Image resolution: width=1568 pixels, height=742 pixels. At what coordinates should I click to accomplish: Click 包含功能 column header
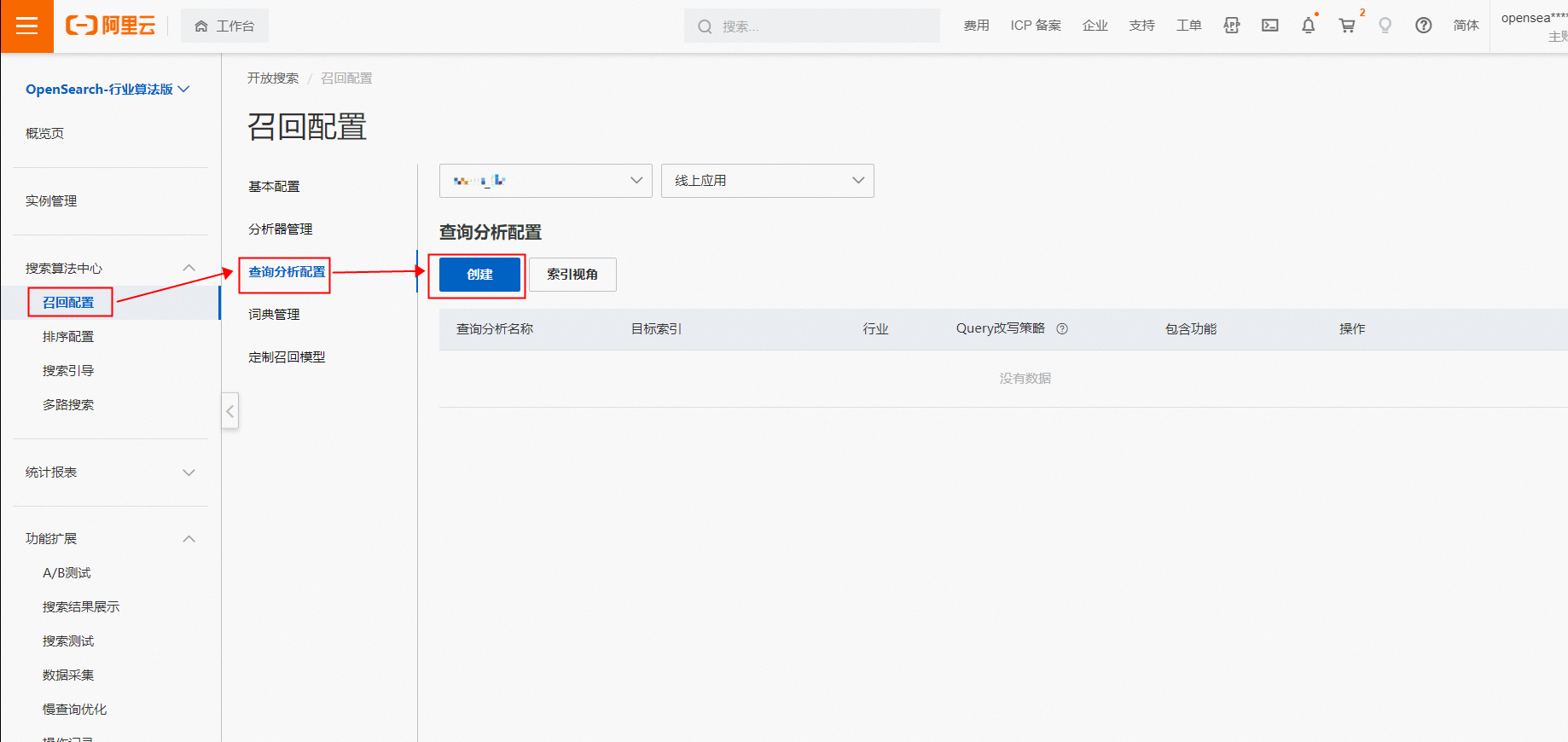(x=1191, y=329)
